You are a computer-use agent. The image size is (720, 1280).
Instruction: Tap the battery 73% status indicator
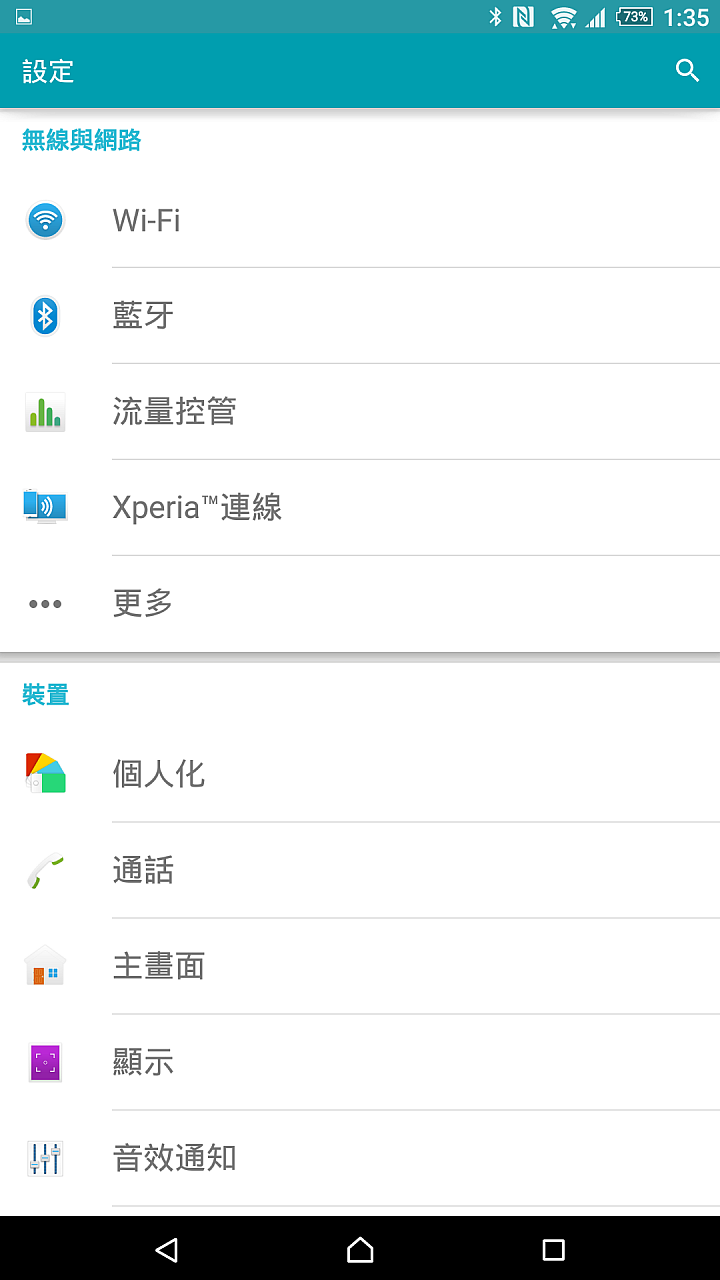click(x=636, y=17)
